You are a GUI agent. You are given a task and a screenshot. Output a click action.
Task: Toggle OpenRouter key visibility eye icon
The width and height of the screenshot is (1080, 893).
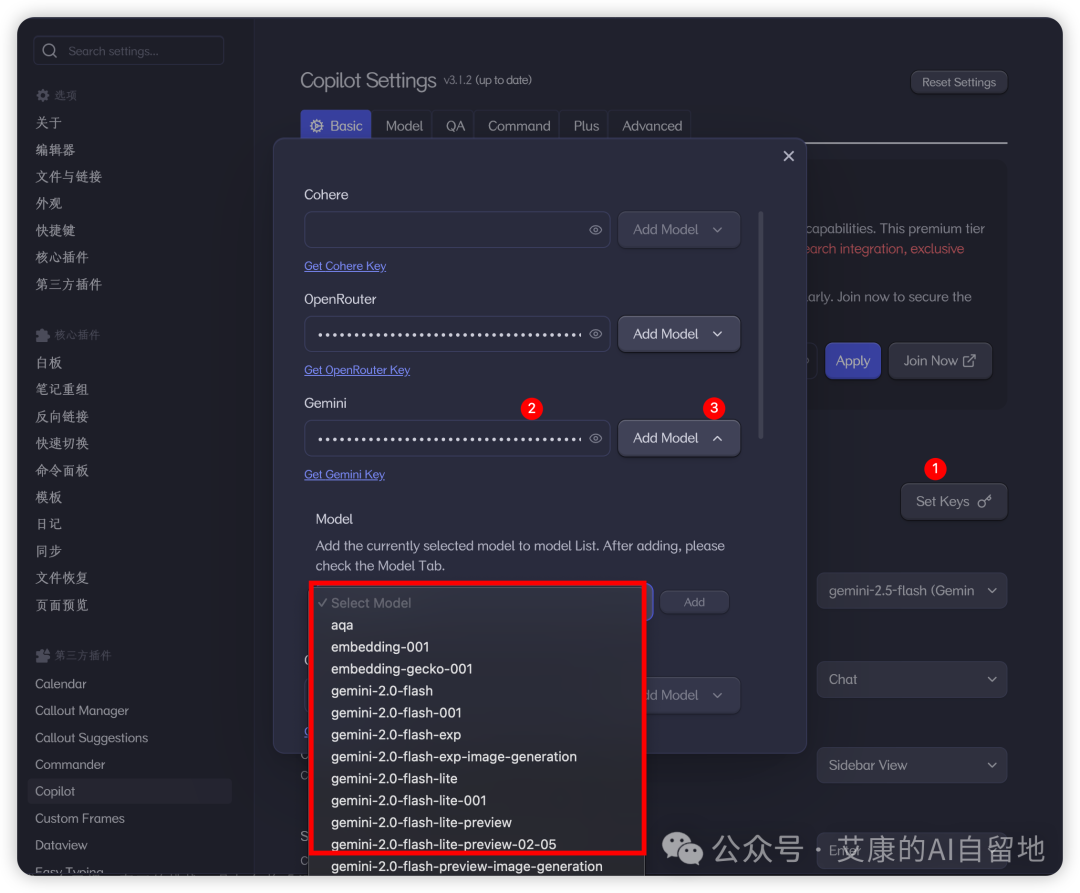tap(596, 334)
